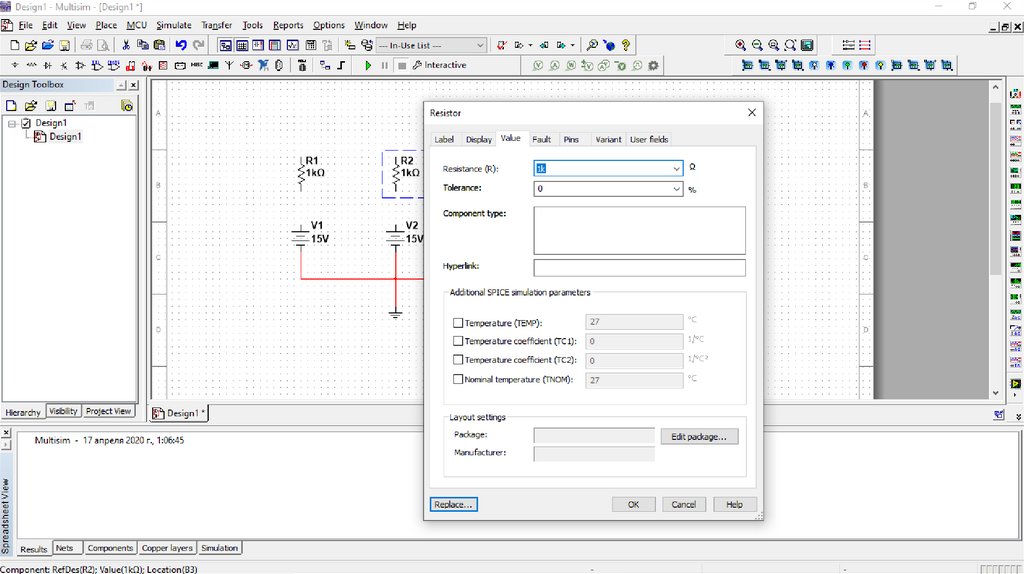Click the Save icon in the main toolbar
1024x574 pixels.
coord(64,45)
